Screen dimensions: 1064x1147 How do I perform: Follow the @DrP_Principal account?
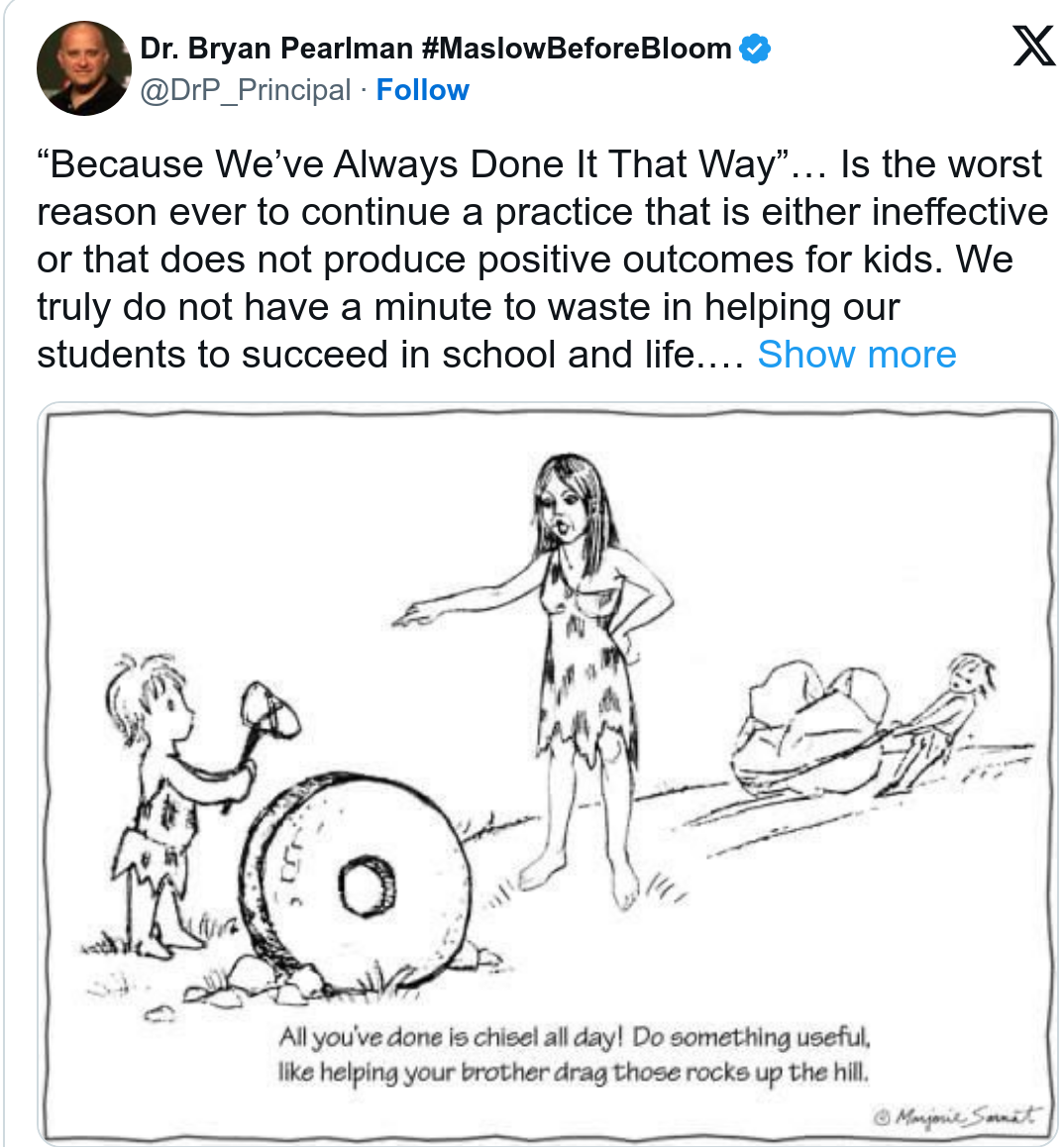click(422, 90)
